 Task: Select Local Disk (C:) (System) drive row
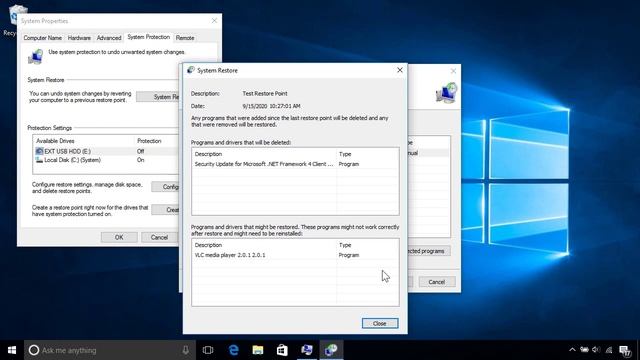[107, 160]
